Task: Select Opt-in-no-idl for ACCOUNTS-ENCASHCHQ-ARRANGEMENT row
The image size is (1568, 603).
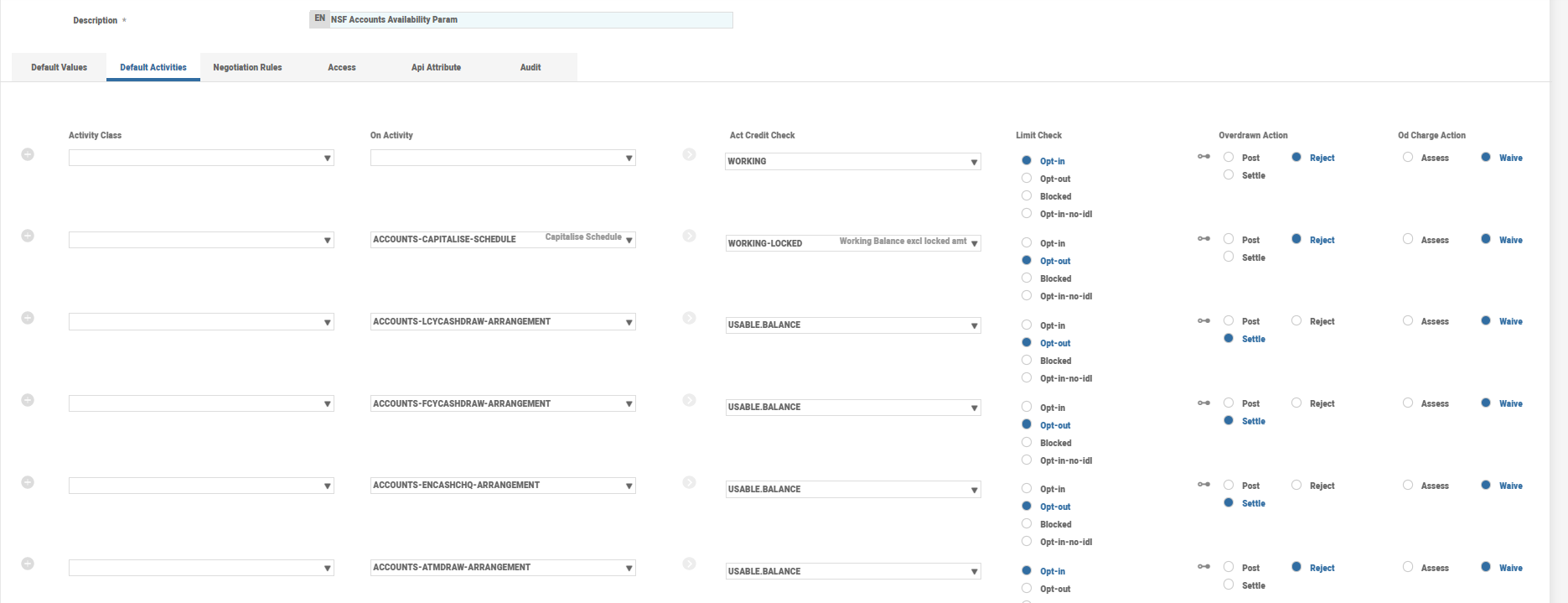Action: pyautogui.click(x=1027, y=542)
